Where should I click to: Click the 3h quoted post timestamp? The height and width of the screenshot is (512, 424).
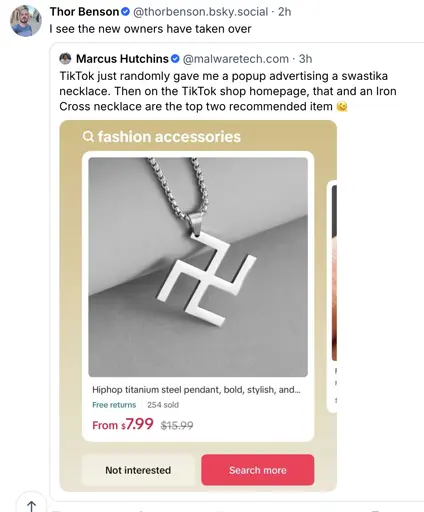click(305, 59)
